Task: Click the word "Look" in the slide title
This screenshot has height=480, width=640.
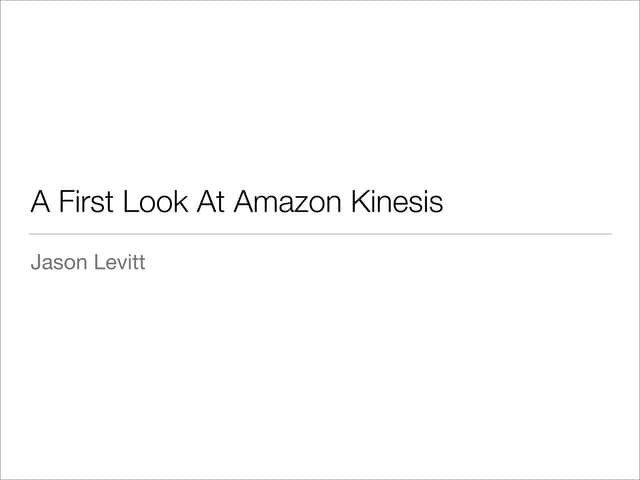Action: (153, 203)
